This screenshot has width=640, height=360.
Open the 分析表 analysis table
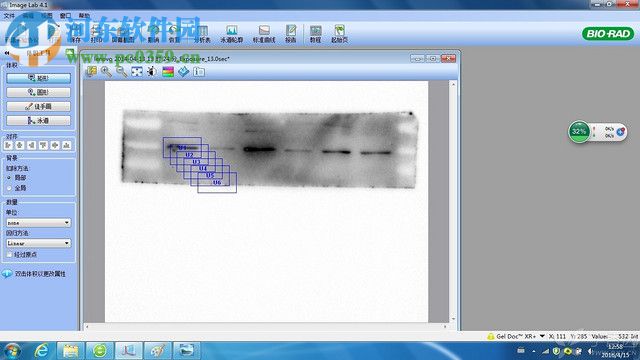(x=202, y=34)
